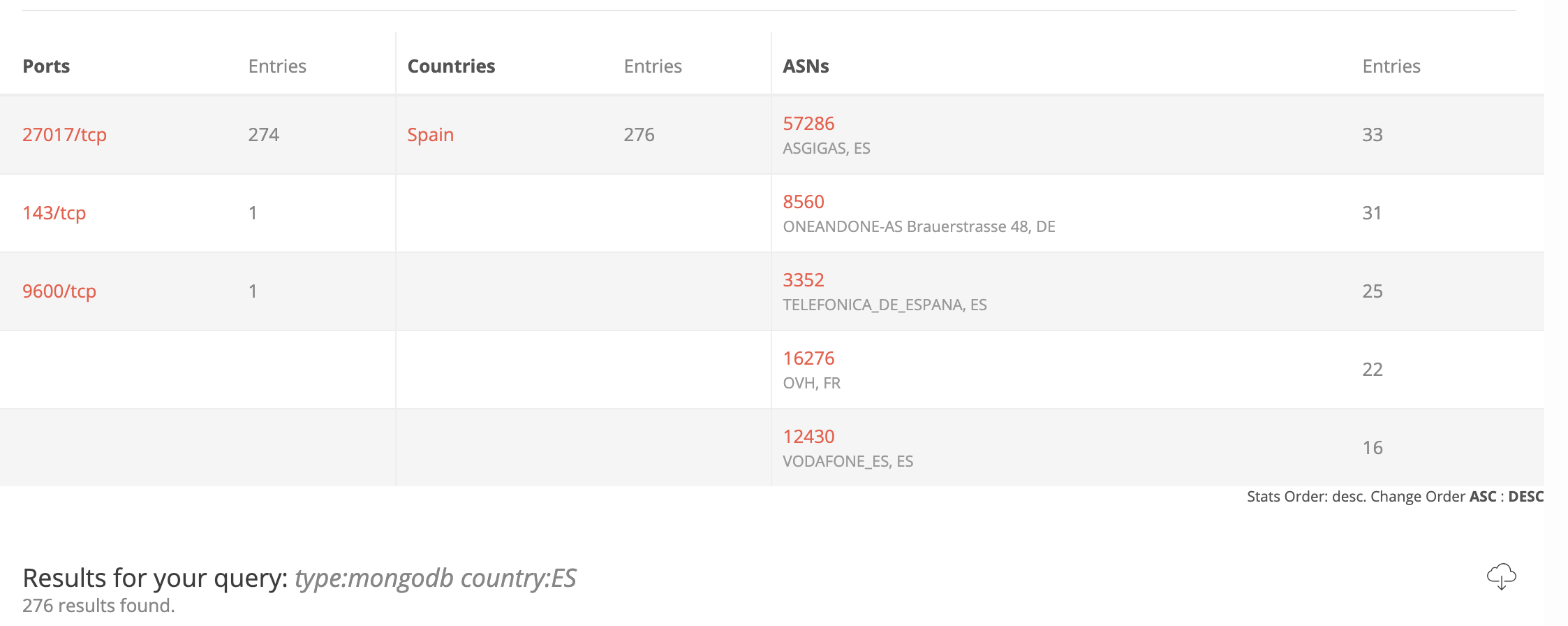
Task: Filter results by Spain country link
Action: click(x=430, y=135)
